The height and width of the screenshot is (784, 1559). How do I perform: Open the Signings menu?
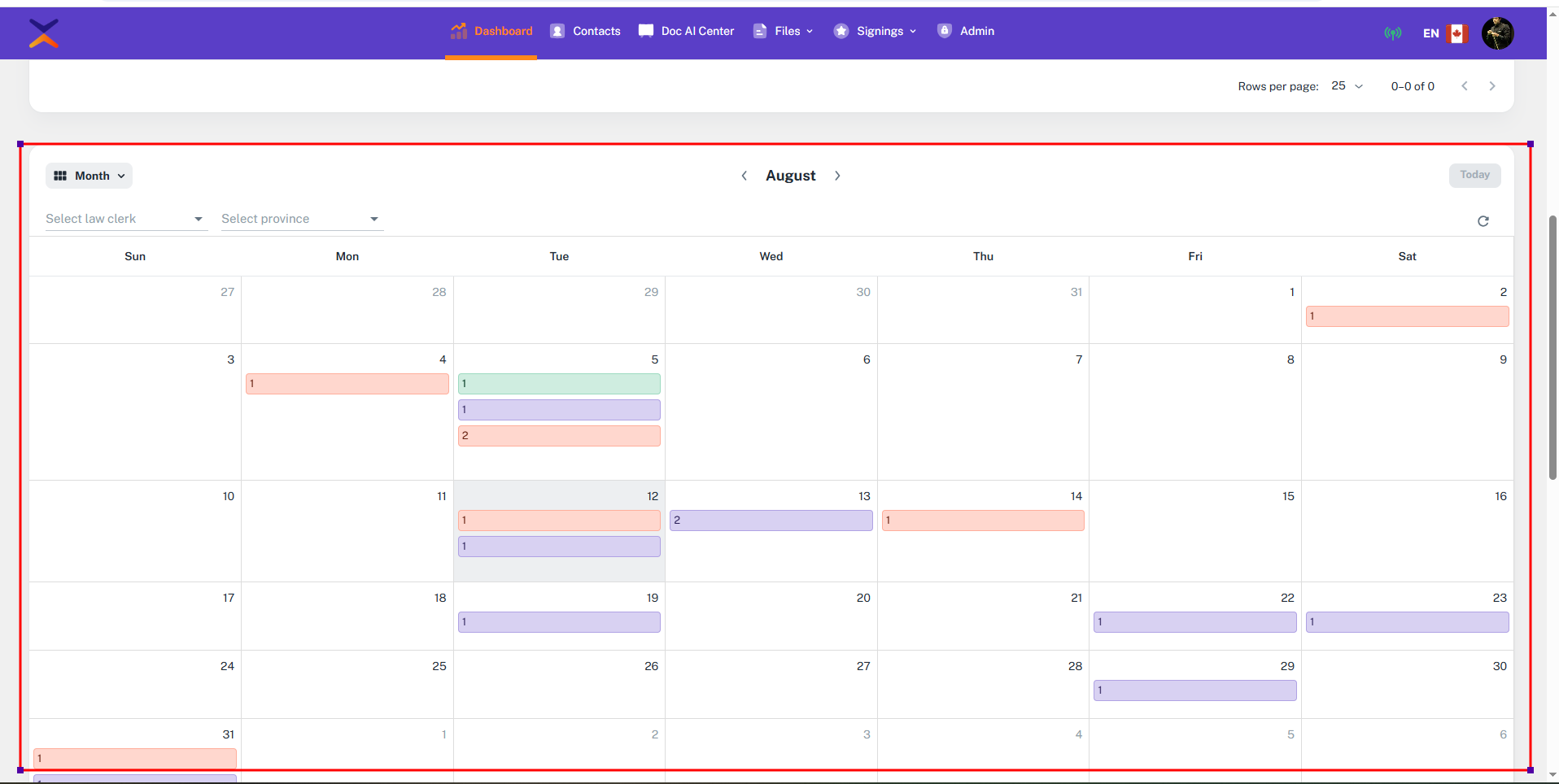[876, 31]
